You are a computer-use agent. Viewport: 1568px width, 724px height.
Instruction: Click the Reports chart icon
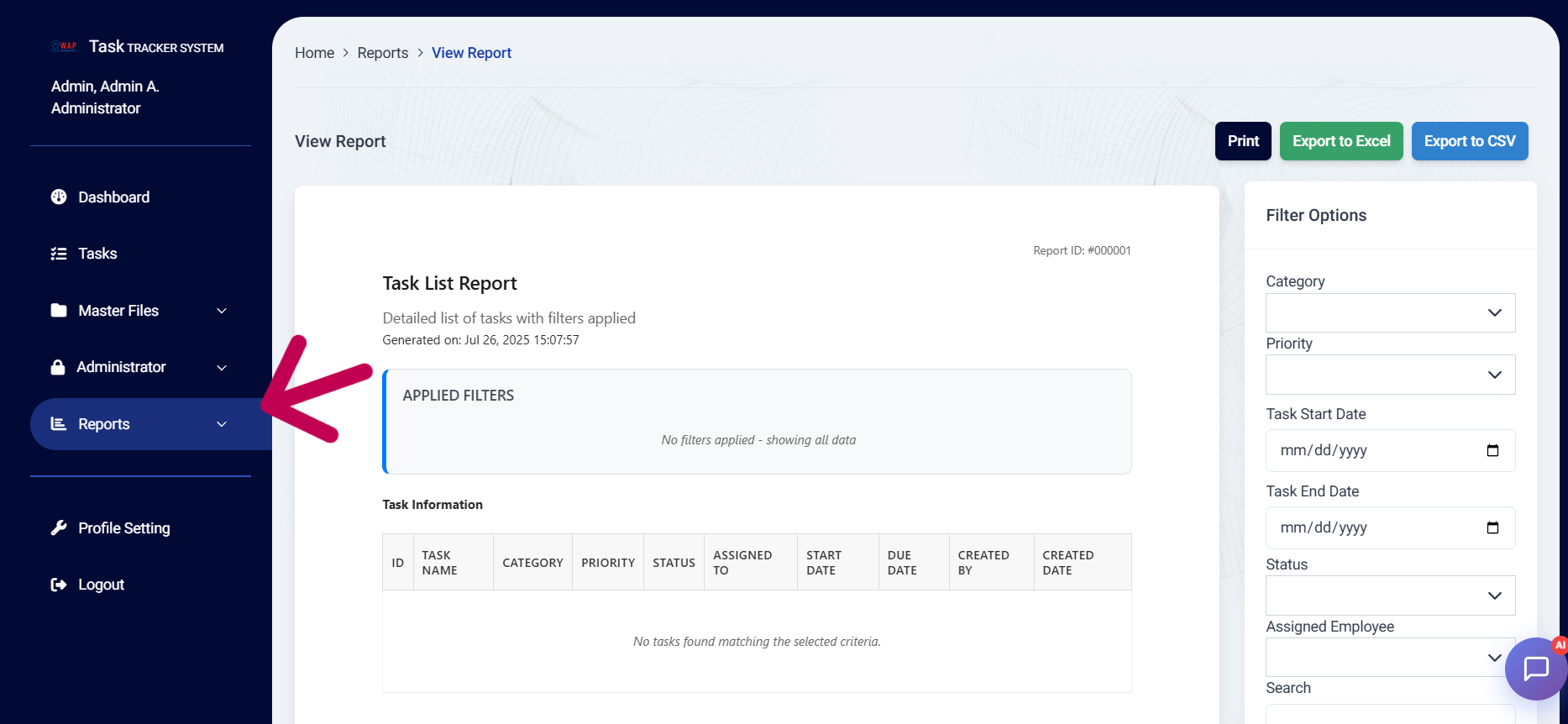(x=59, y=424)
